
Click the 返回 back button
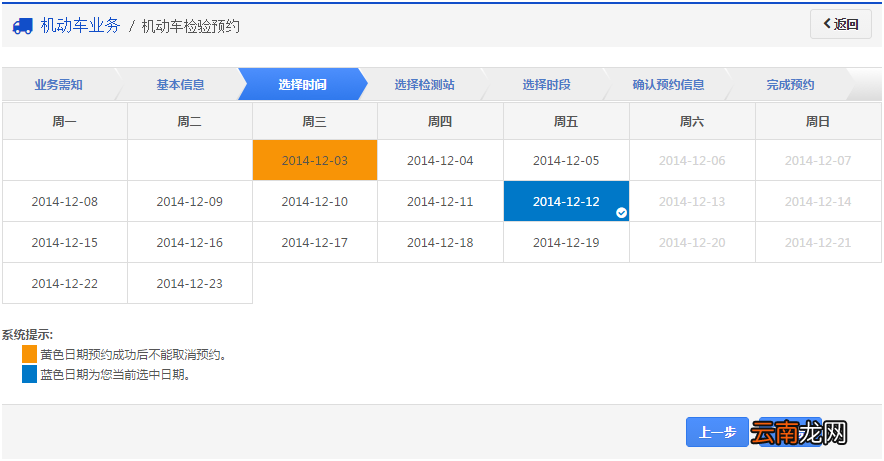pos(840,24)
